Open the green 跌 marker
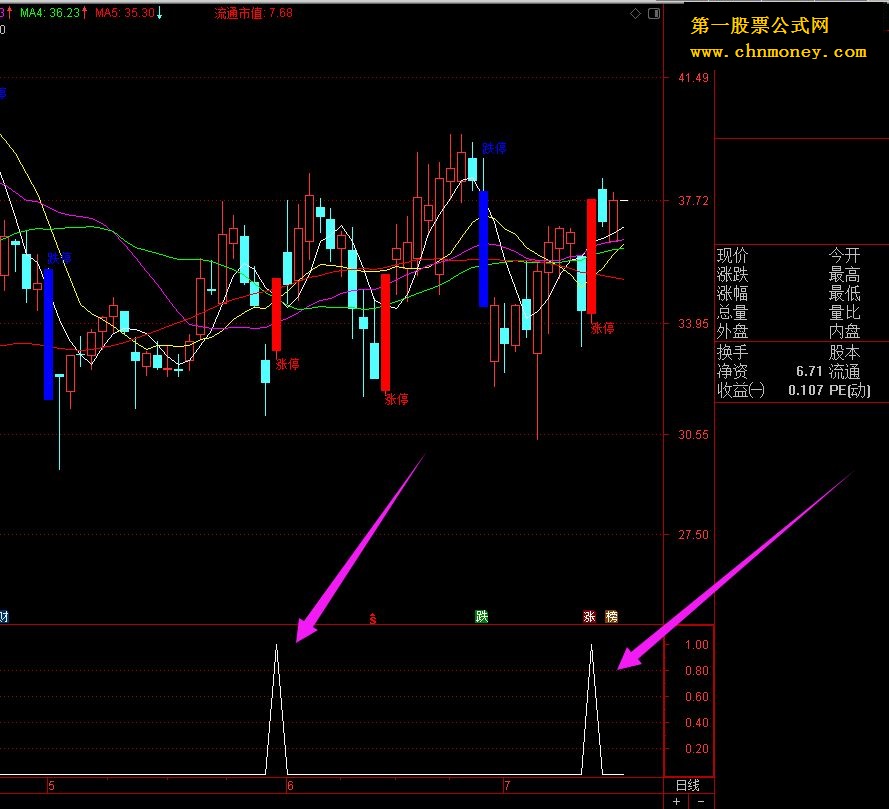Viewport: 889px width, 809px height. (481, 616)
